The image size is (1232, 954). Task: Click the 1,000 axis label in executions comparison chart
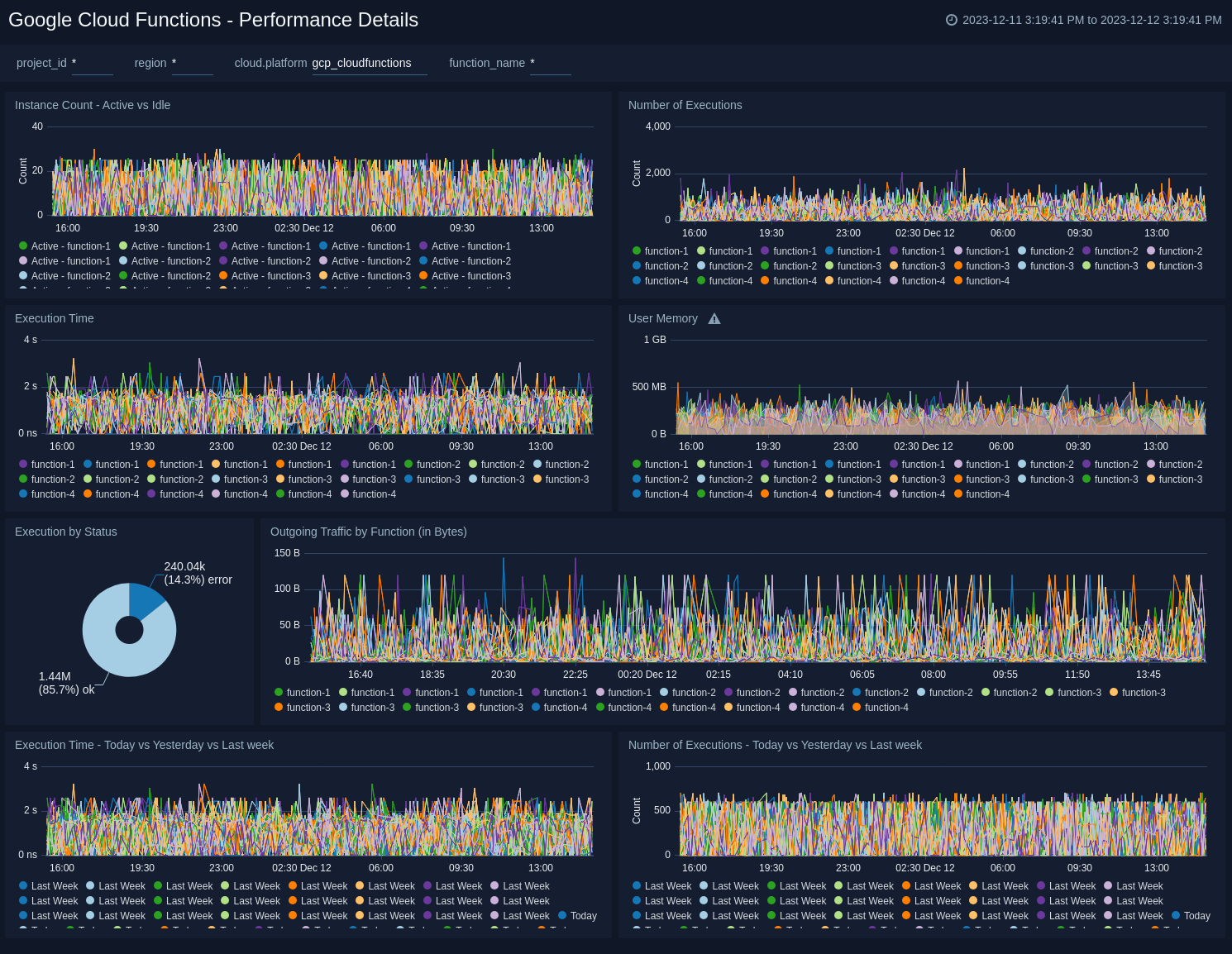[658, 766]
